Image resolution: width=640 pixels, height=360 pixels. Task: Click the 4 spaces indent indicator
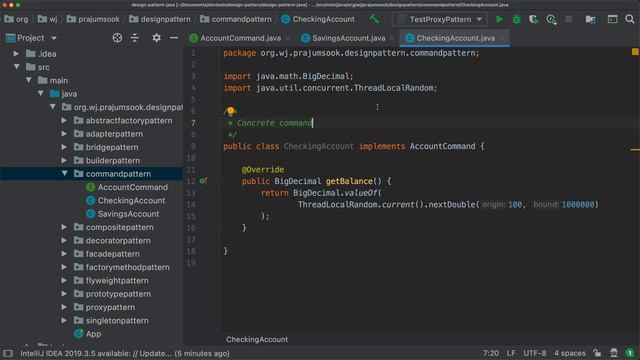point(570,353)
